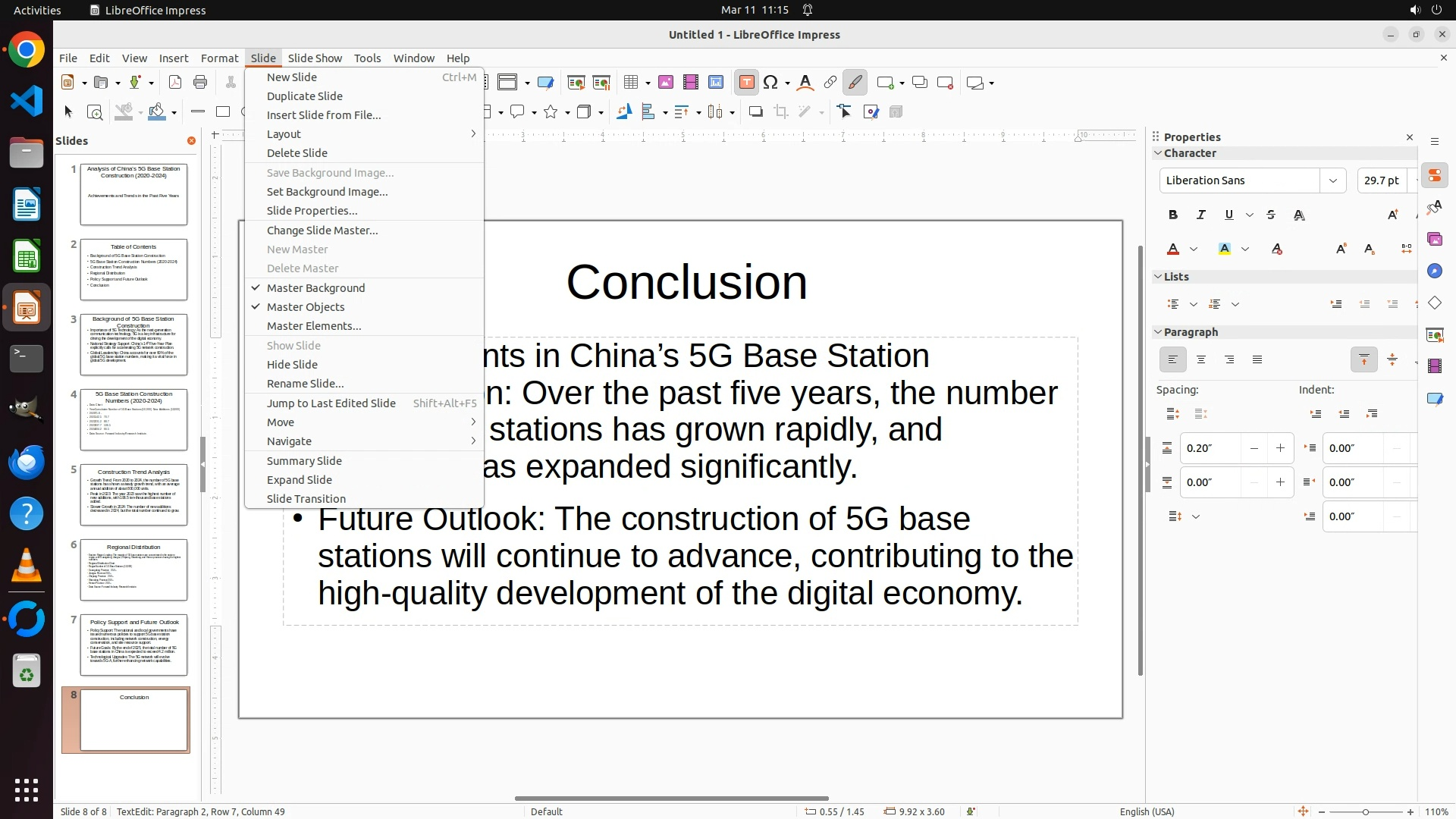Select slide 5 thumbnail Construction Trend Analysis

(x=133, y=495)
